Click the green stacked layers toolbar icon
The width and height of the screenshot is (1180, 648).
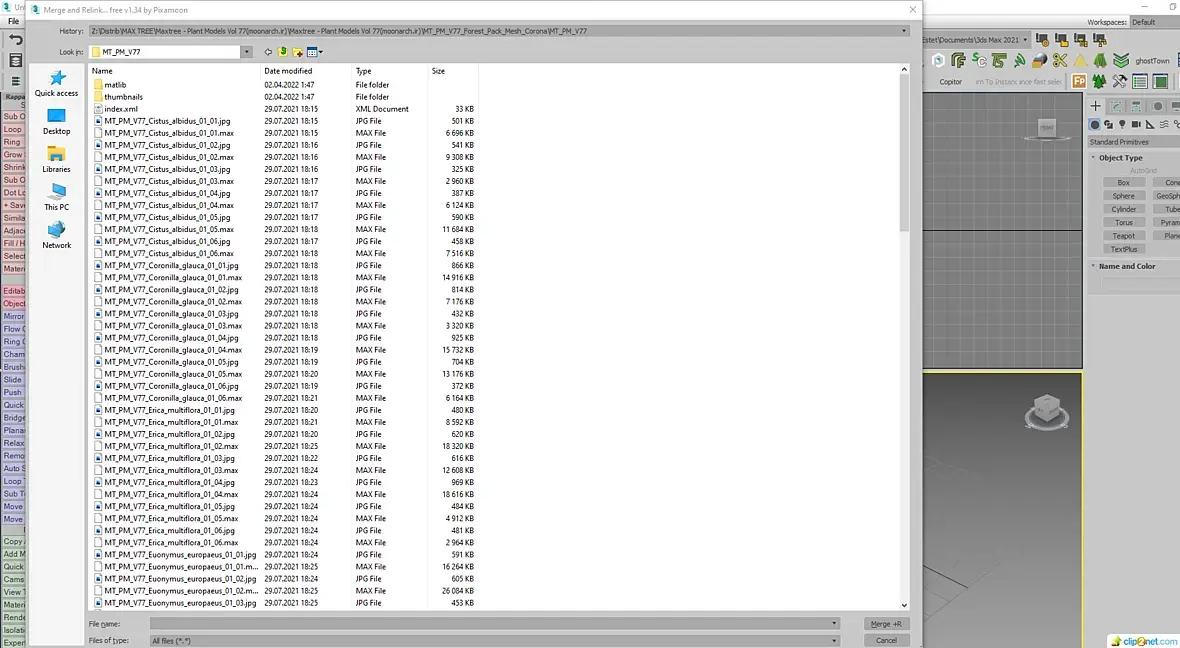point(1121,60)
